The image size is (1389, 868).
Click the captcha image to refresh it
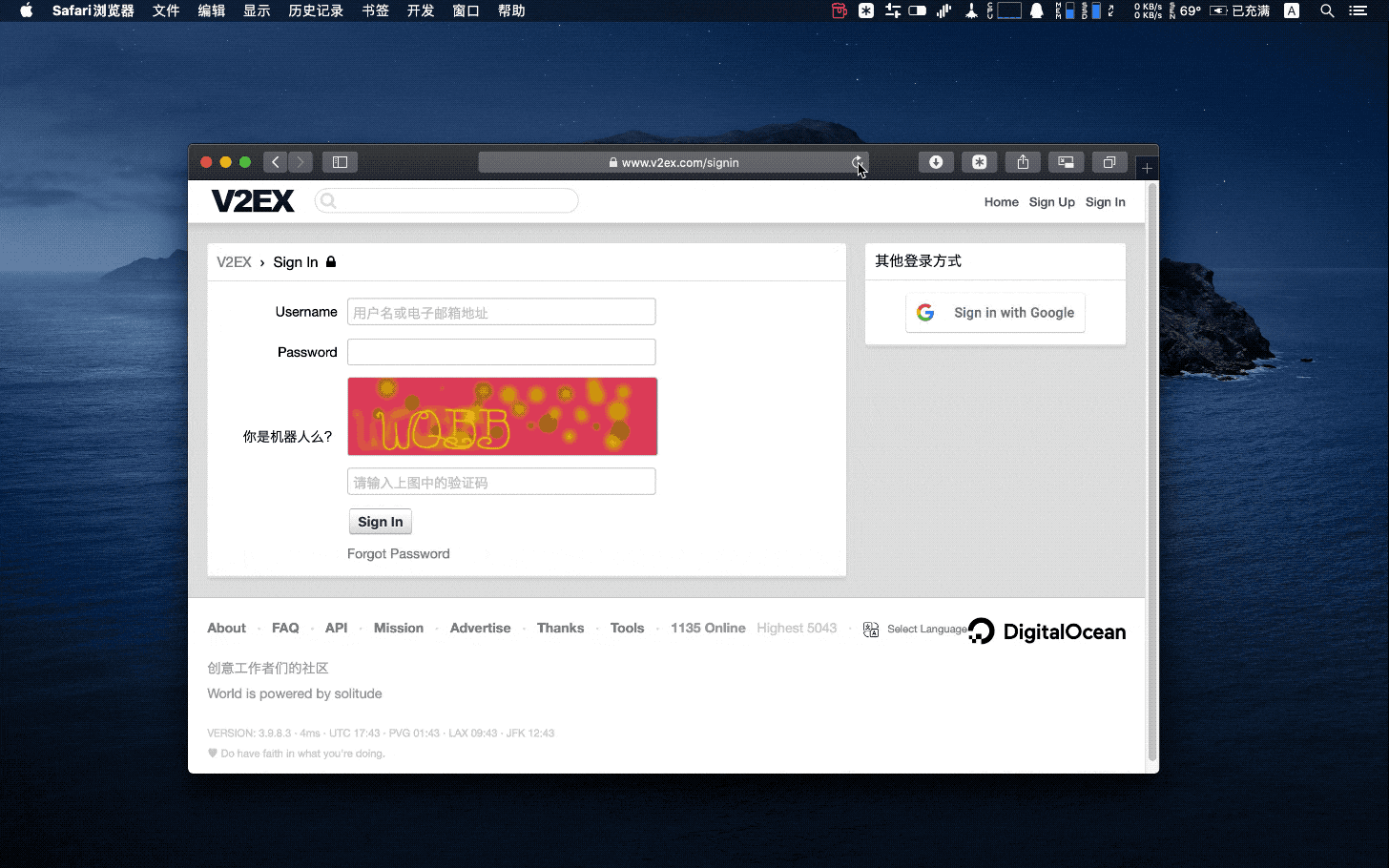click(x=503, y=417)
